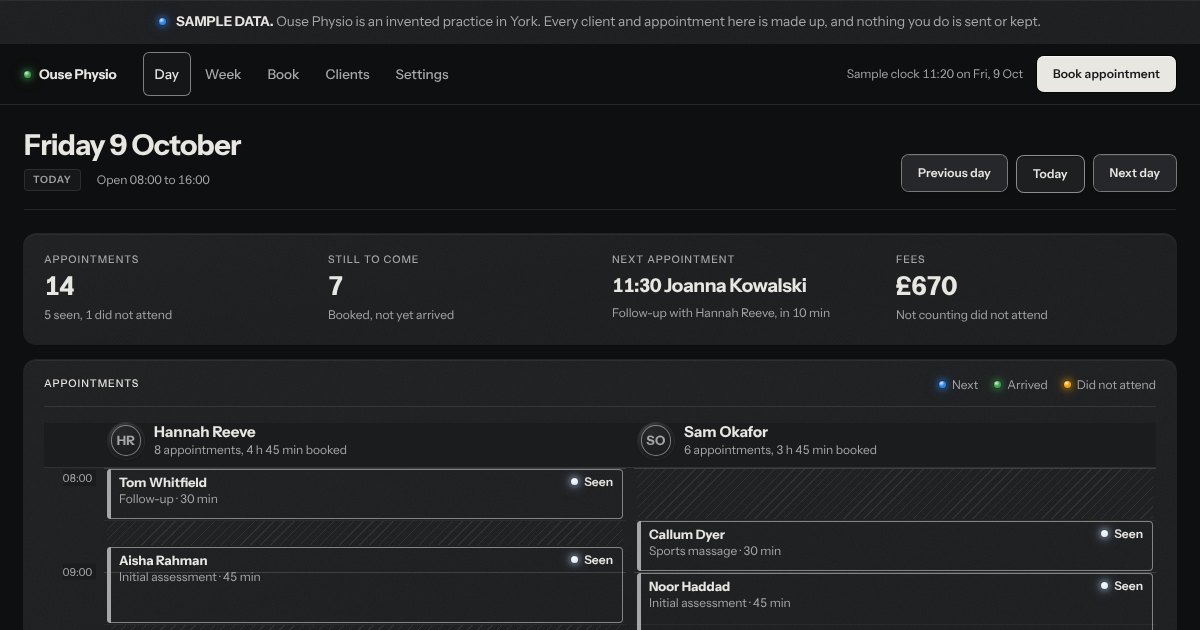Click the £670 fees total
The width and height of the screenshot is (1200, 630).
(926, 286)
